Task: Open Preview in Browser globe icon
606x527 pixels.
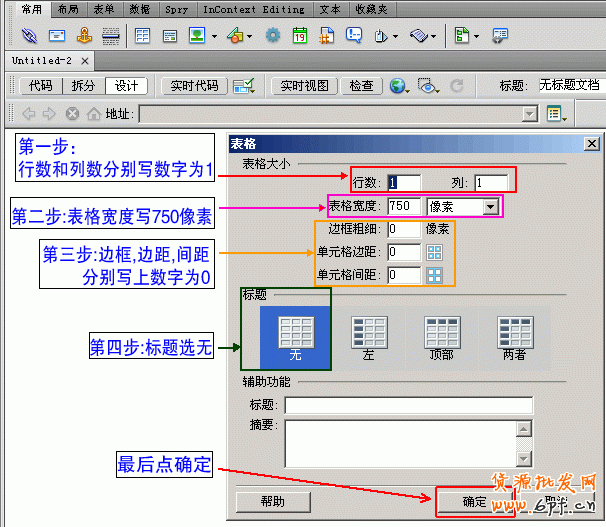Action: 397,86
